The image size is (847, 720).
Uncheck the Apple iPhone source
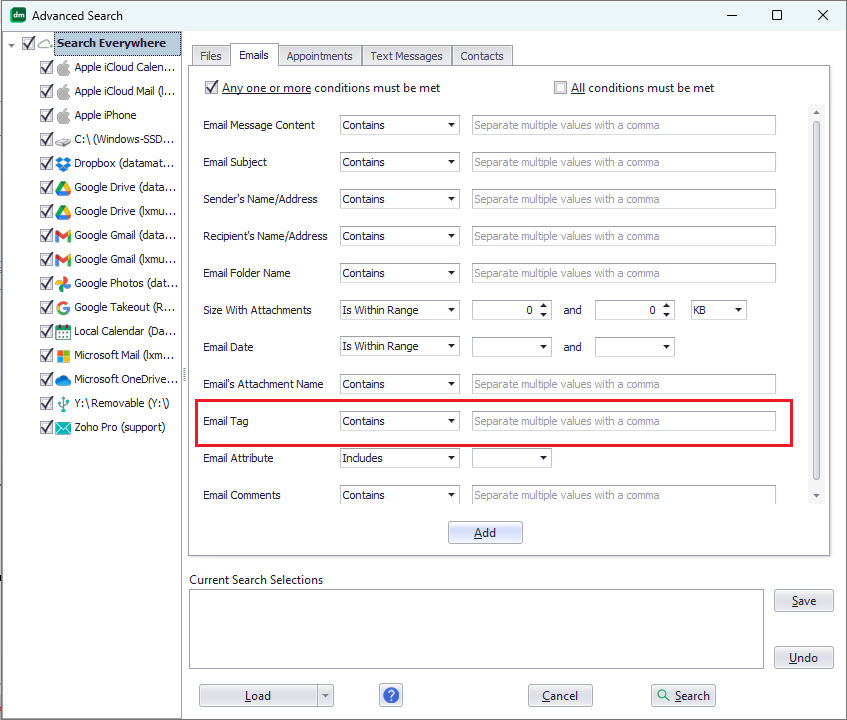(45, 115)
